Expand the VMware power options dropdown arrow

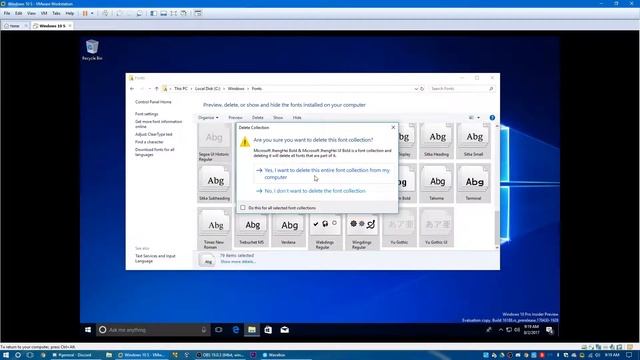coord(92,13)
